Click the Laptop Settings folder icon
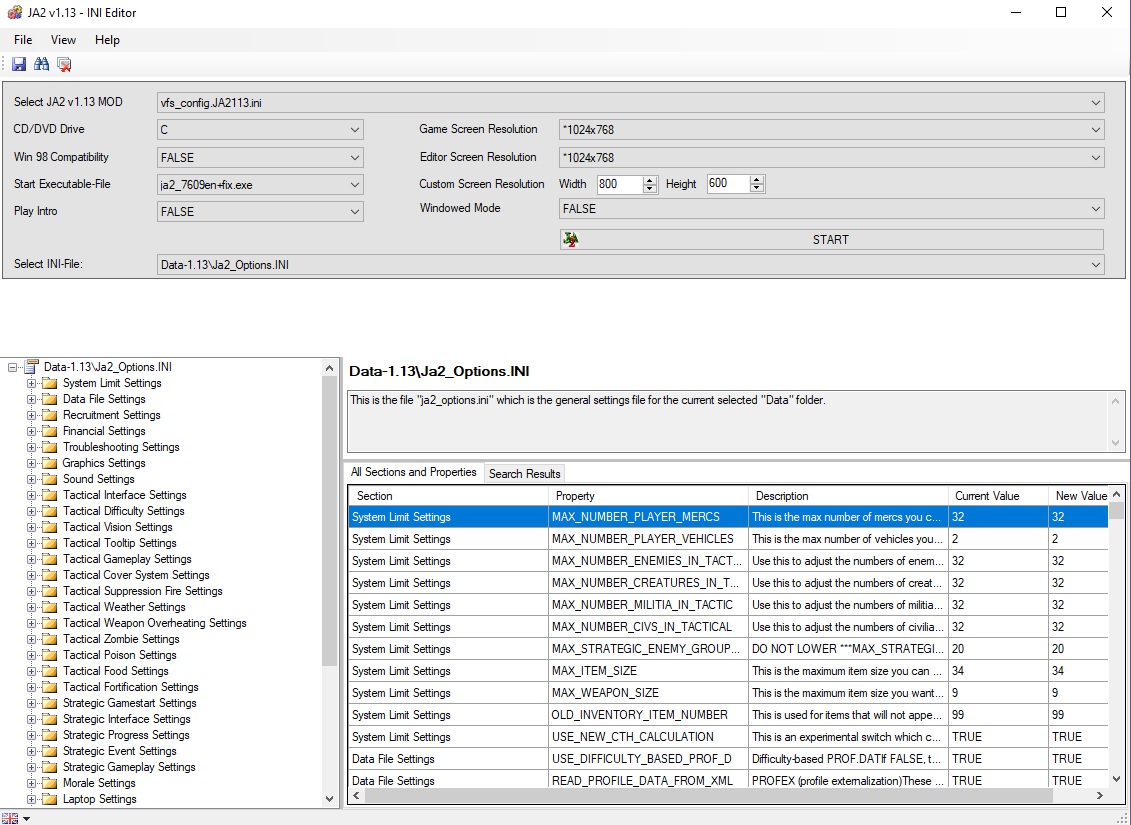1131x825 pixels. click(x=50, y=799)
